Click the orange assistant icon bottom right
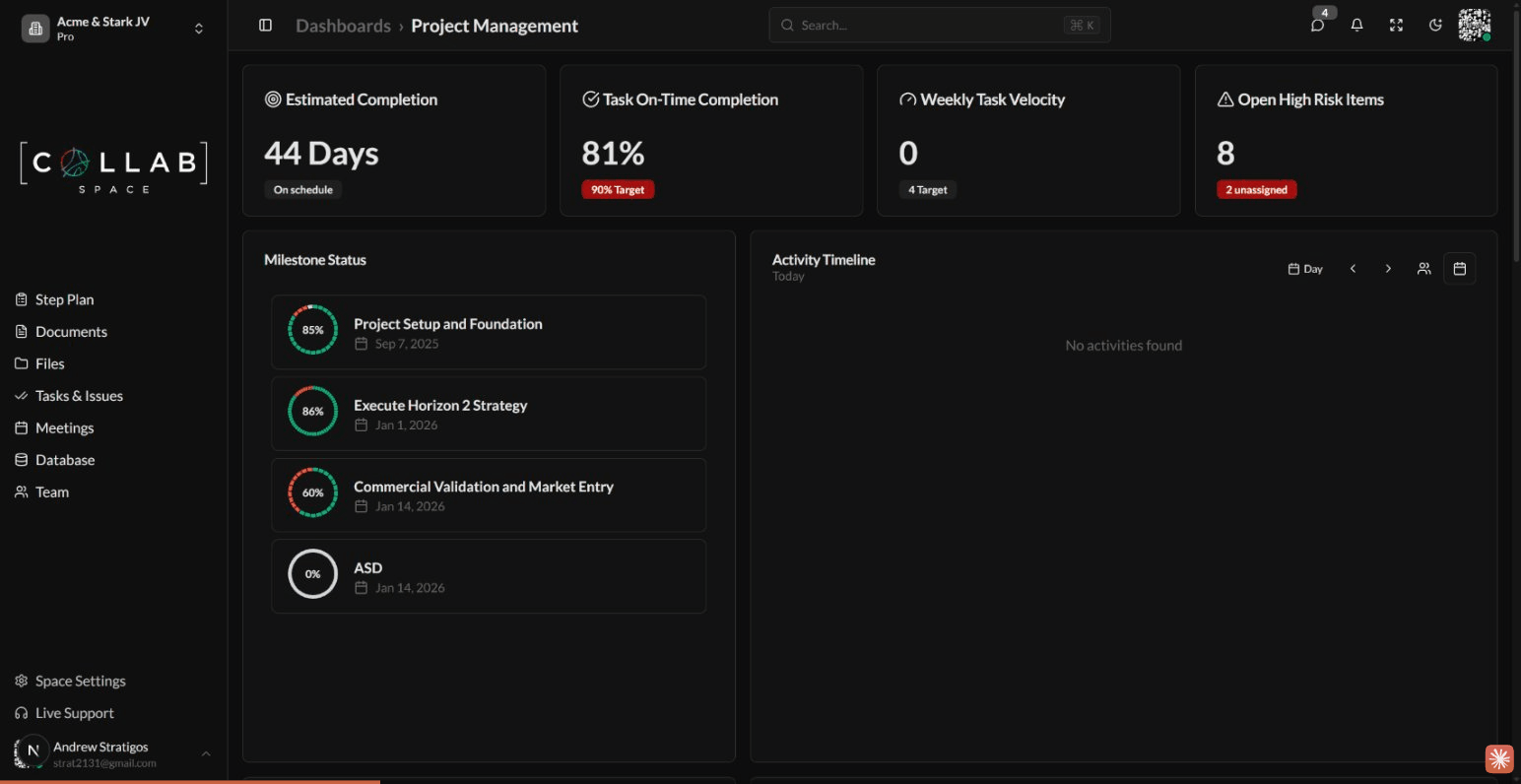The image size is (1521, 784). (x=1498, y=757)
